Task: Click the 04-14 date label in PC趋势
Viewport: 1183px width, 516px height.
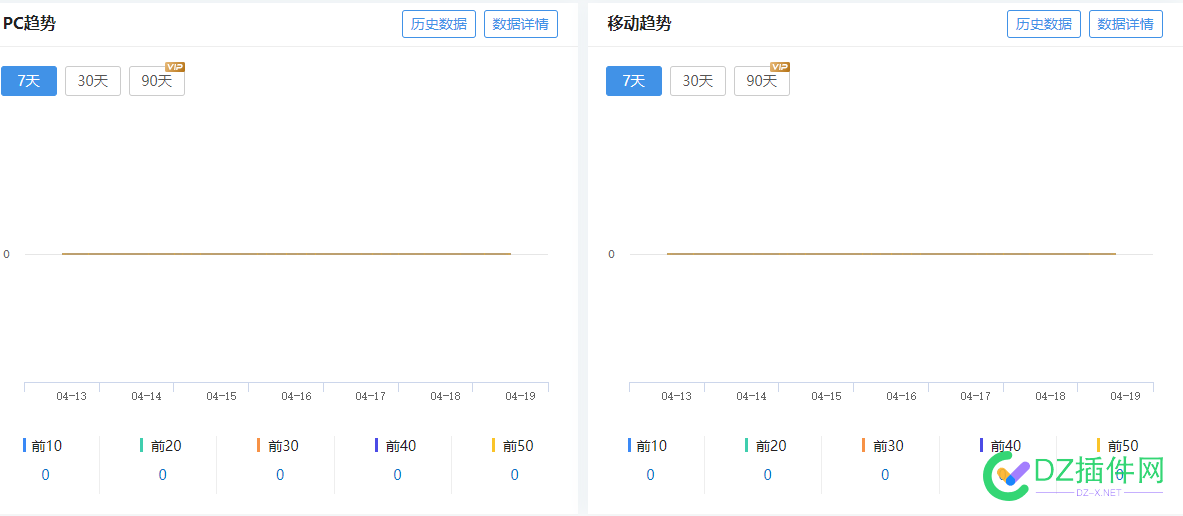Action: coord(146,396)
